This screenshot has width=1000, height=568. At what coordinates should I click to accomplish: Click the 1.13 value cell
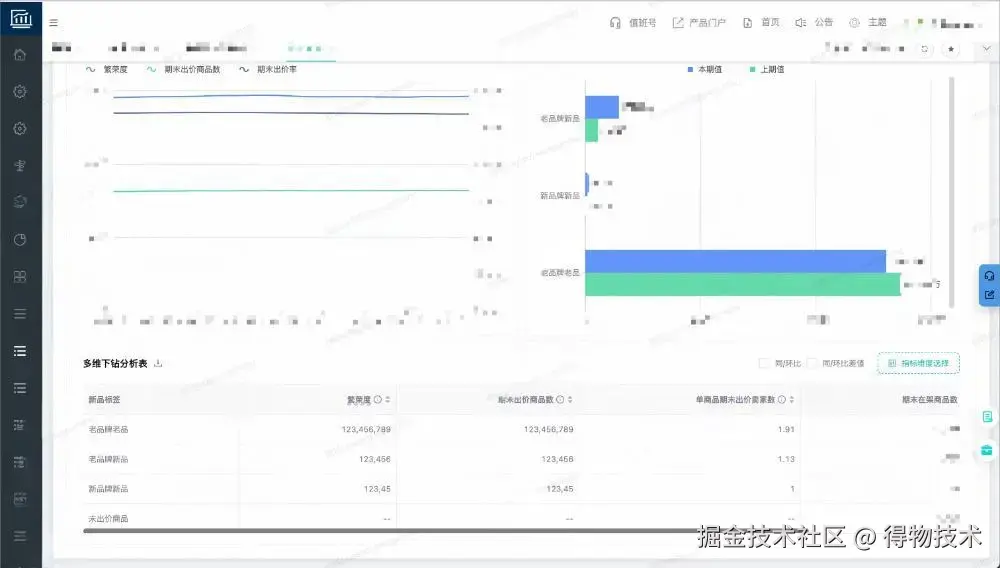click(x=786, y=459)
